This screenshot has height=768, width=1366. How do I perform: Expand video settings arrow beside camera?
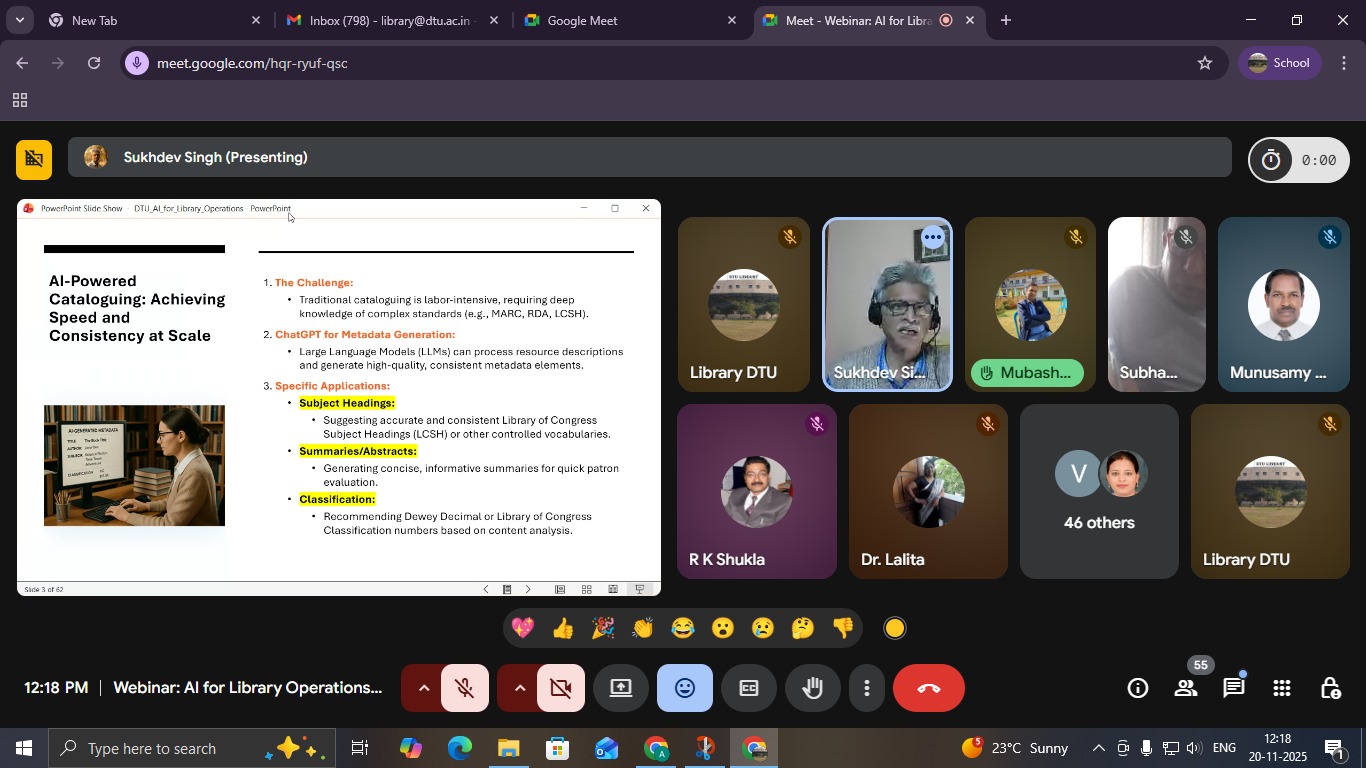[519, 688]
